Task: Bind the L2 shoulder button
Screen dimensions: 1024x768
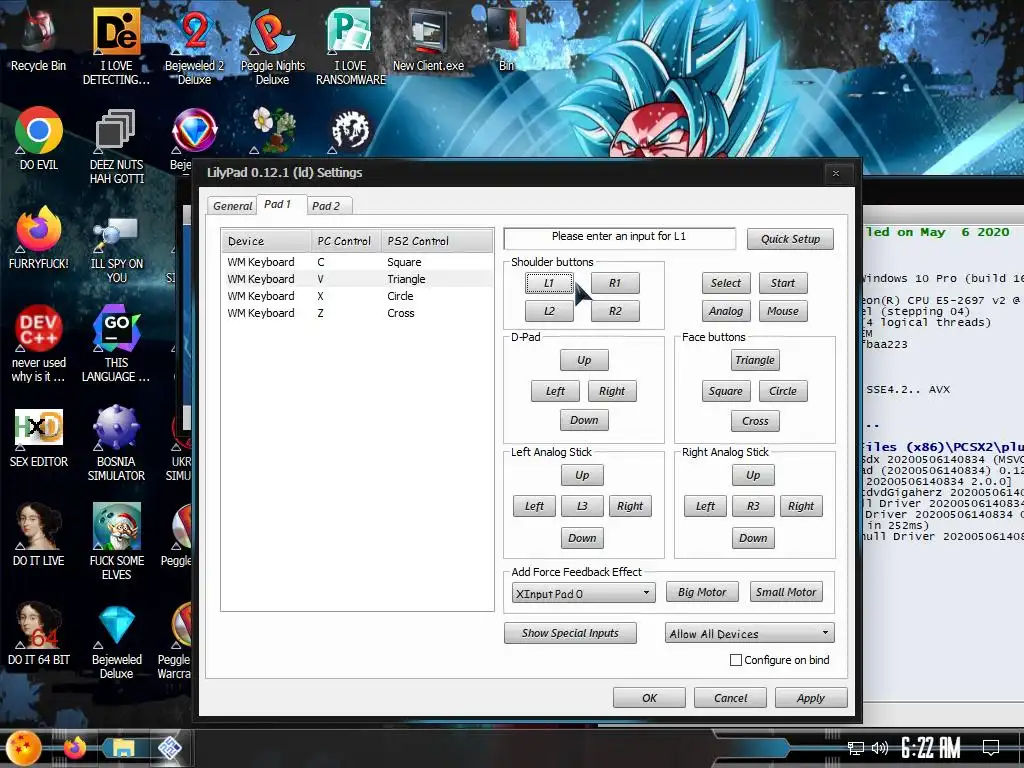Action: pyautogui.click(x=549, y=311)
